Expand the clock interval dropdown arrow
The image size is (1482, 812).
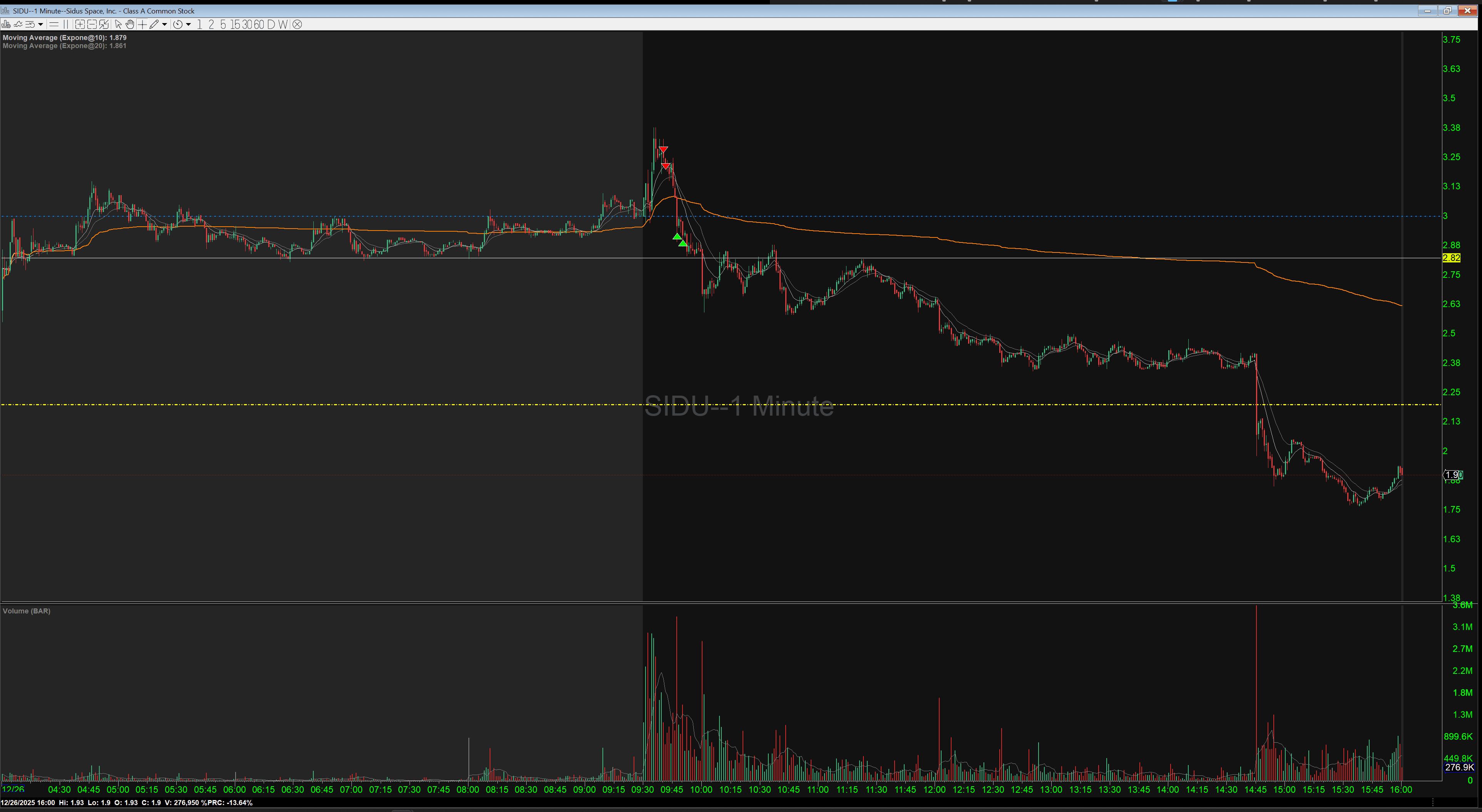tap(188, 24)
